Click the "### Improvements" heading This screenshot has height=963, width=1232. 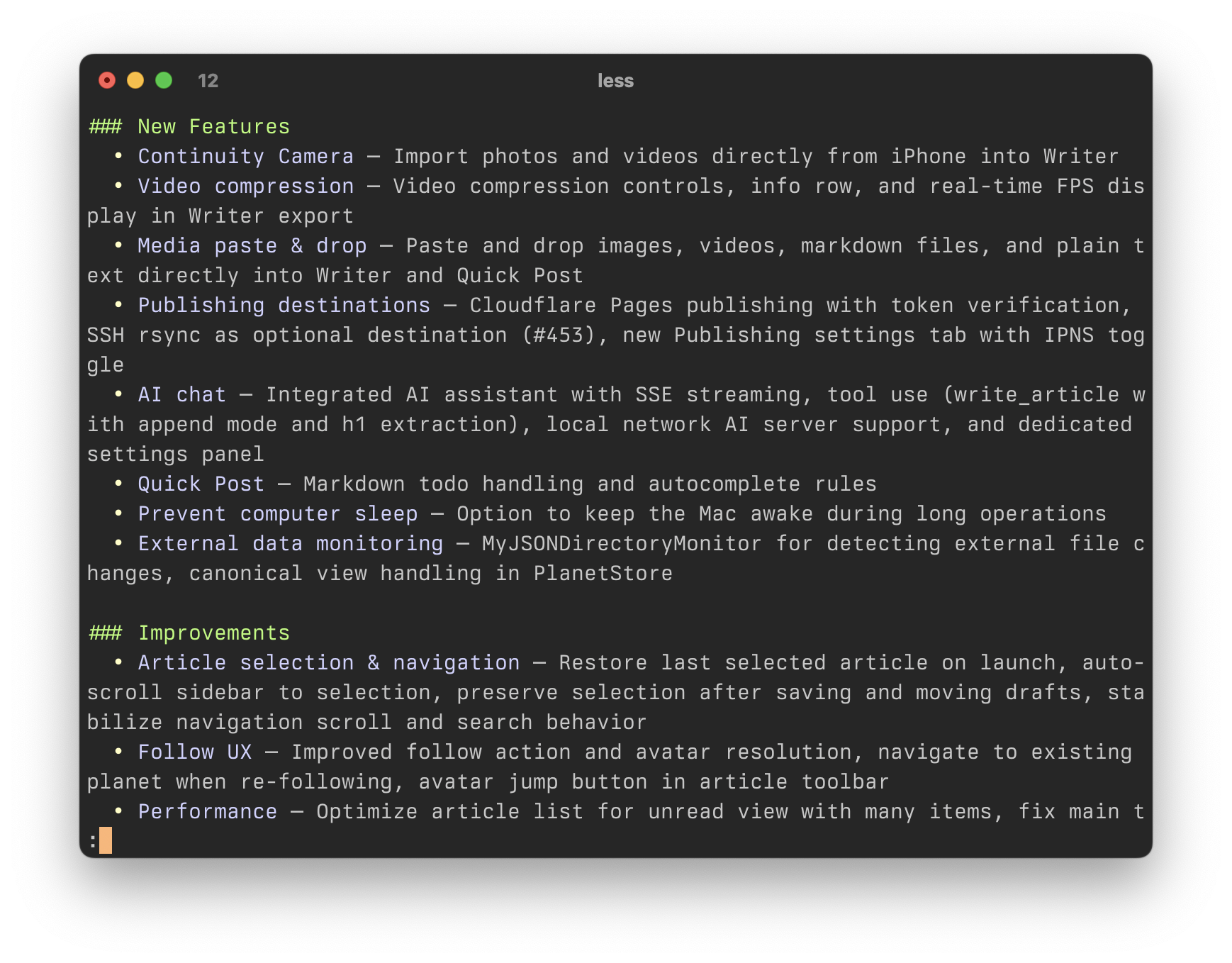tap(189, 633)
